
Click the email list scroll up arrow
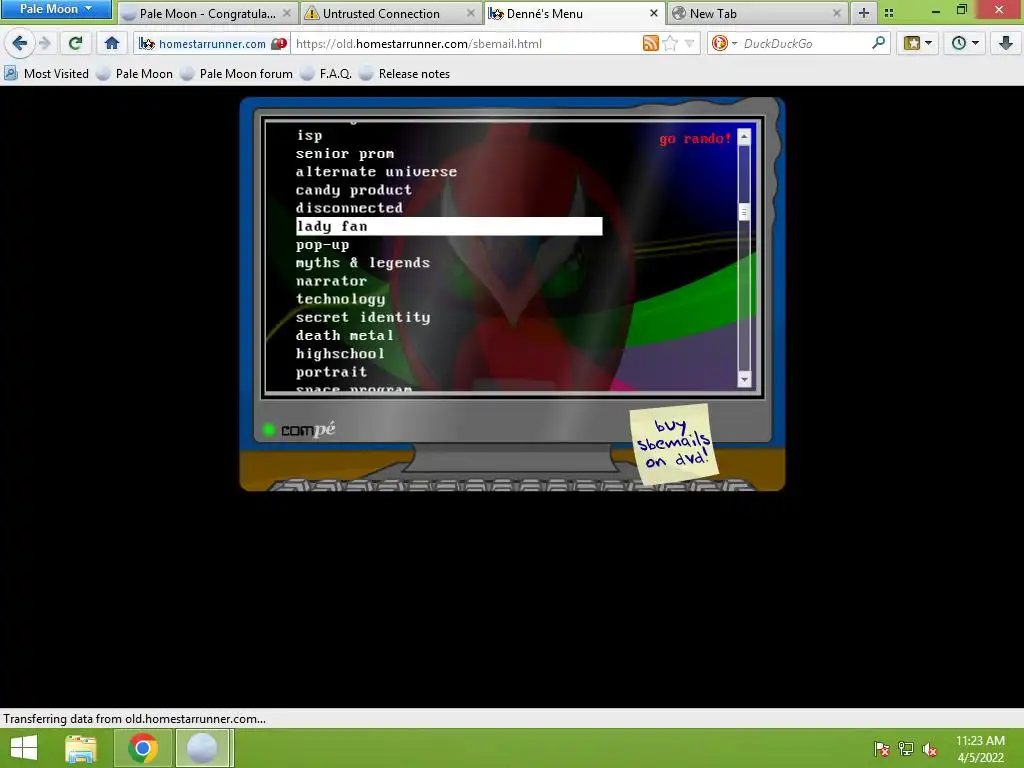coord(744,136)
